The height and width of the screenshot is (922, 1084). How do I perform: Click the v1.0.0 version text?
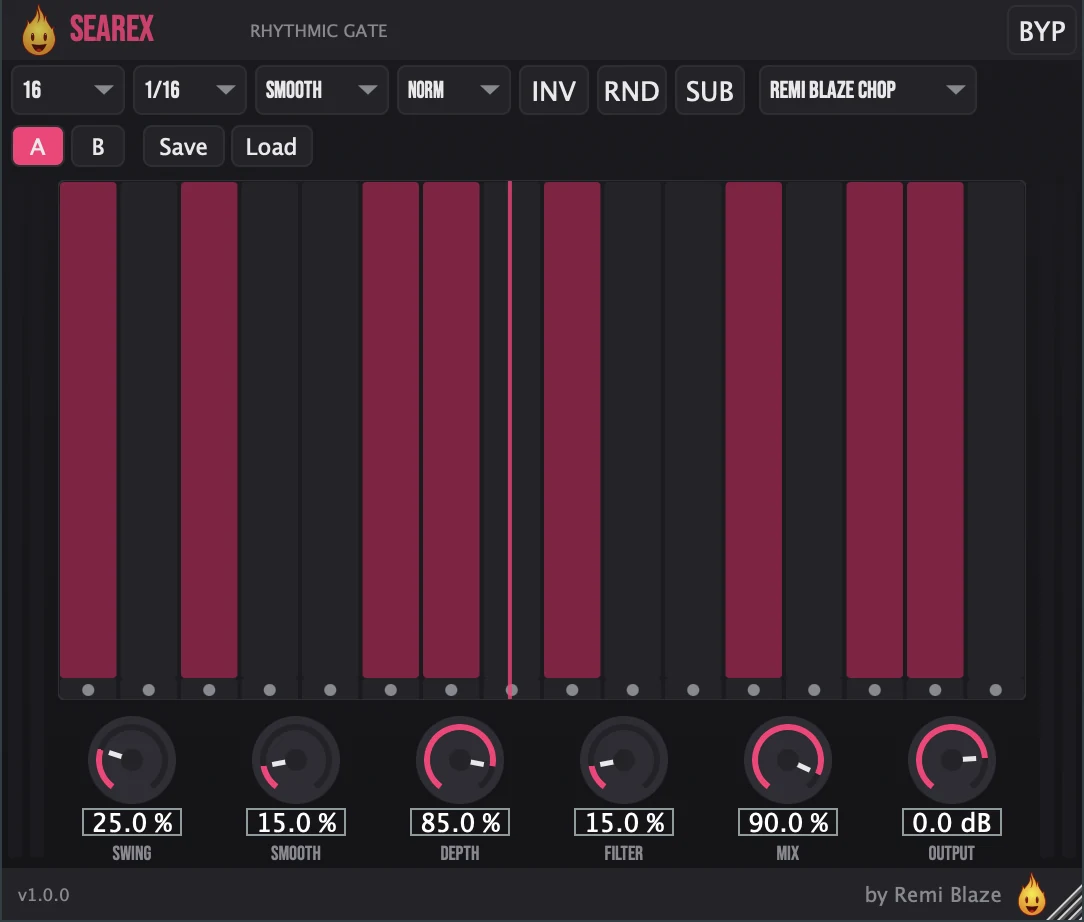(x=44, y=895)
